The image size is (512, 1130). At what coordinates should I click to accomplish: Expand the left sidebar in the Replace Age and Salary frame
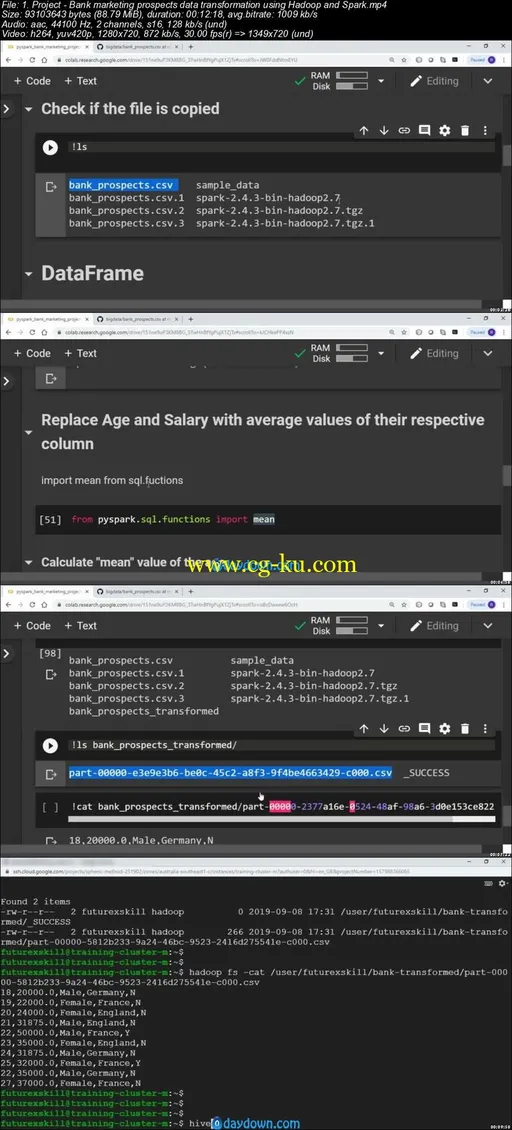[6, 381]
